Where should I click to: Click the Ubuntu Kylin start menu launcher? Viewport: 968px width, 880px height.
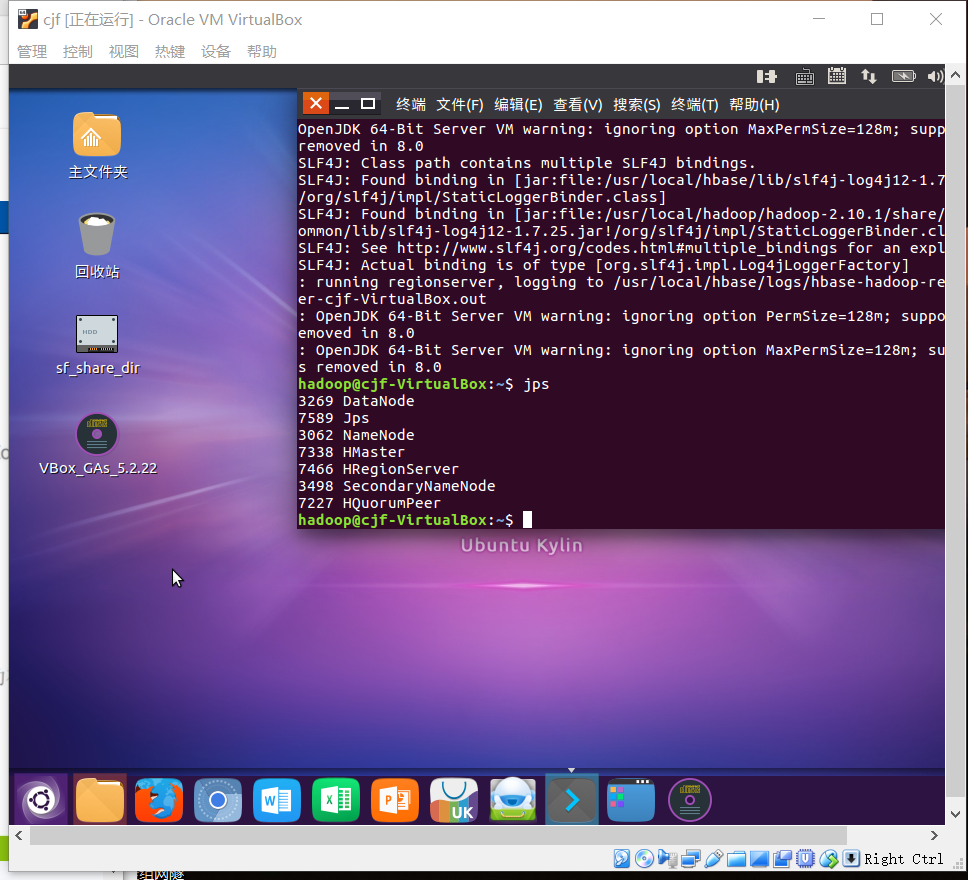(x=41, y=800)
